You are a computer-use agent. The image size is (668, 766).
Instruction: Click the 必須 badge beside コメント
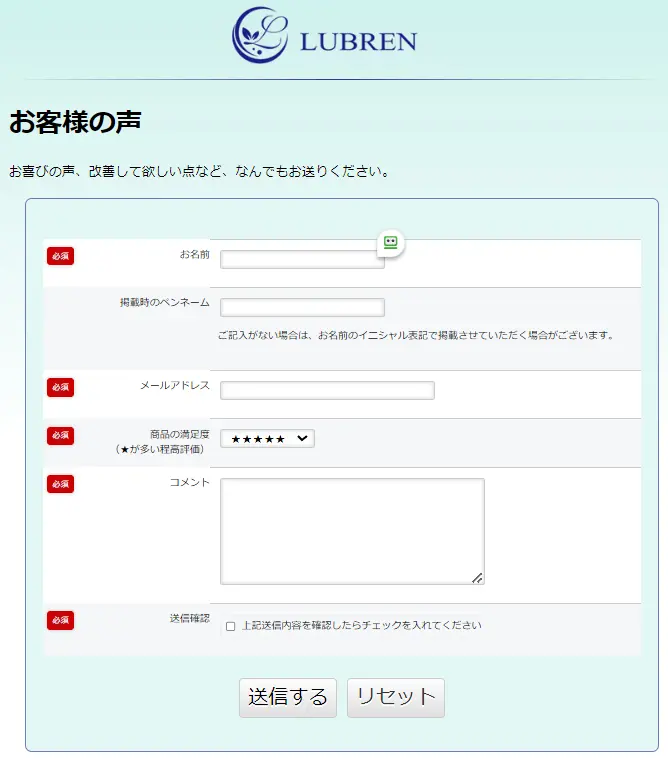[x=61, y=484]
